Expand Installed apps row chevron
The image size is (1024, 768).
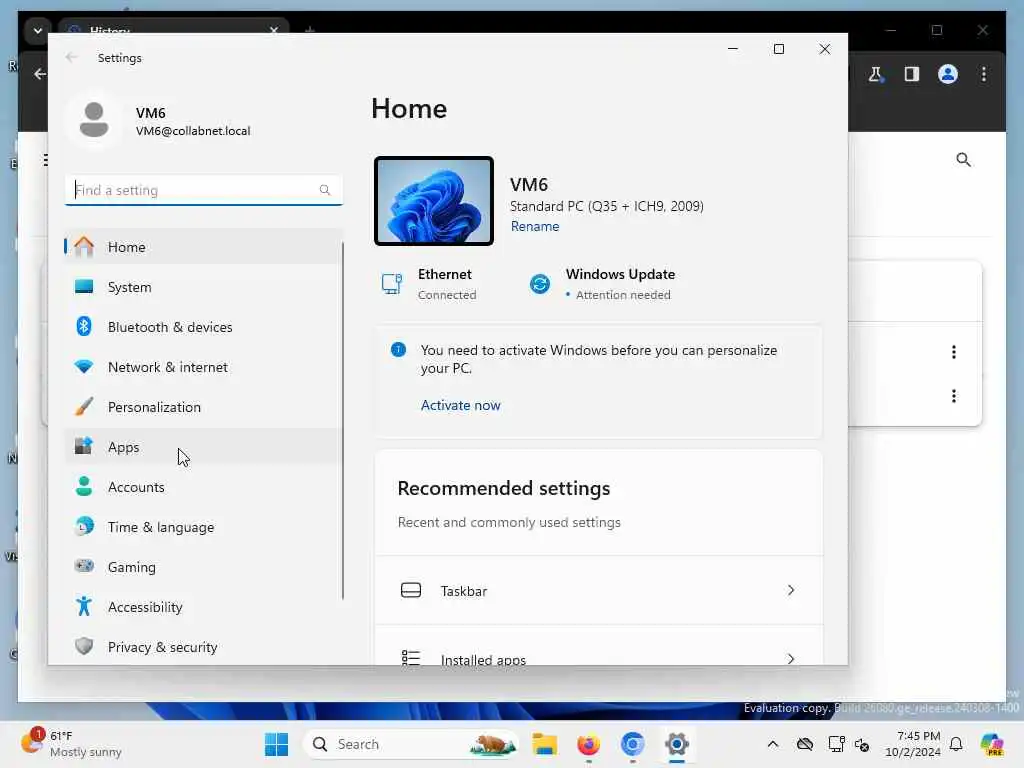pos(791,658)
